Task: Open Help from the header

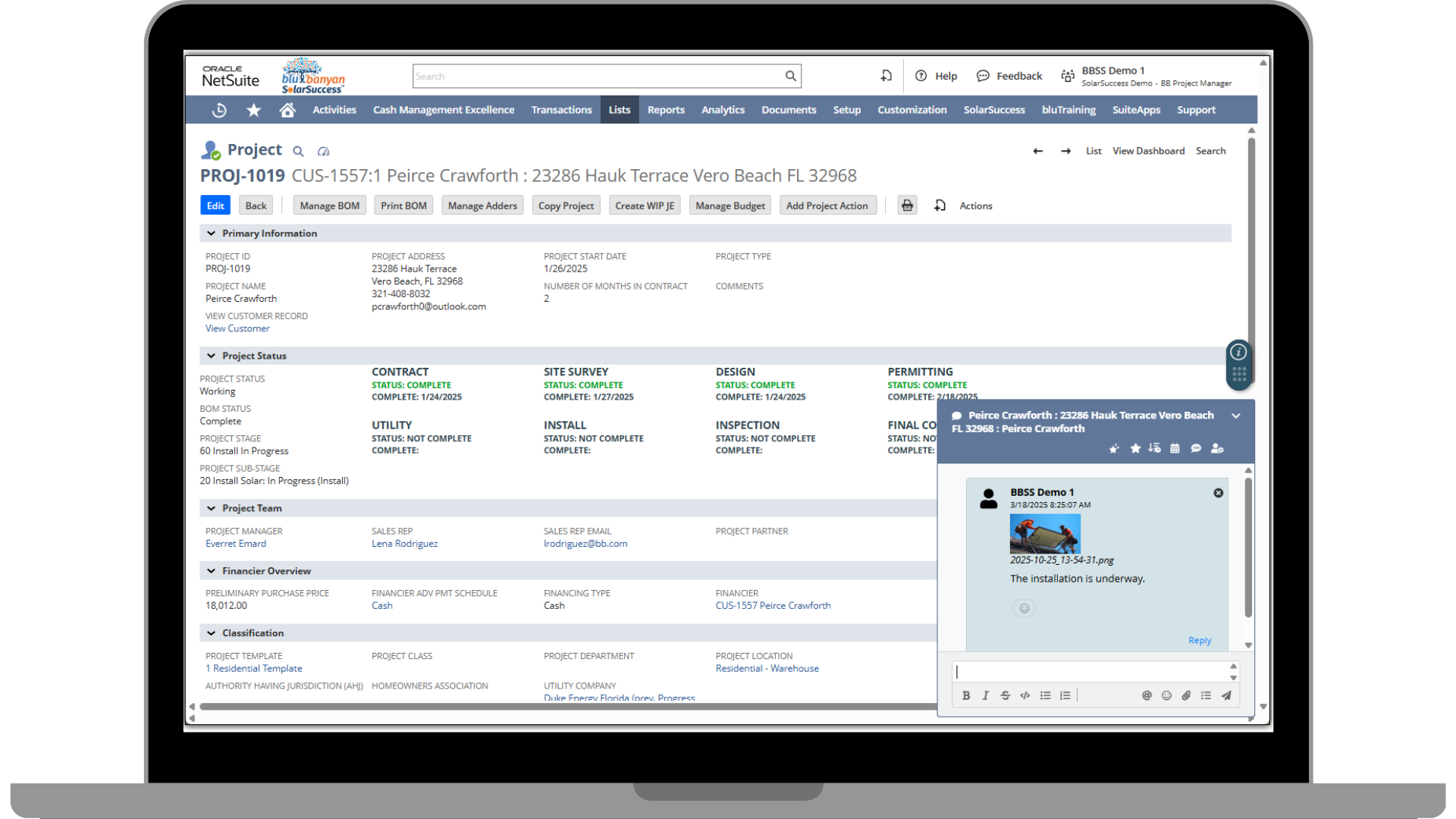Action: 937,76
